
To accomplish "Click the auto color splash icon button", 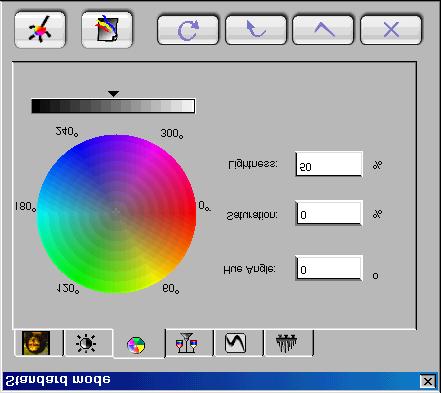I will [40, 30].
